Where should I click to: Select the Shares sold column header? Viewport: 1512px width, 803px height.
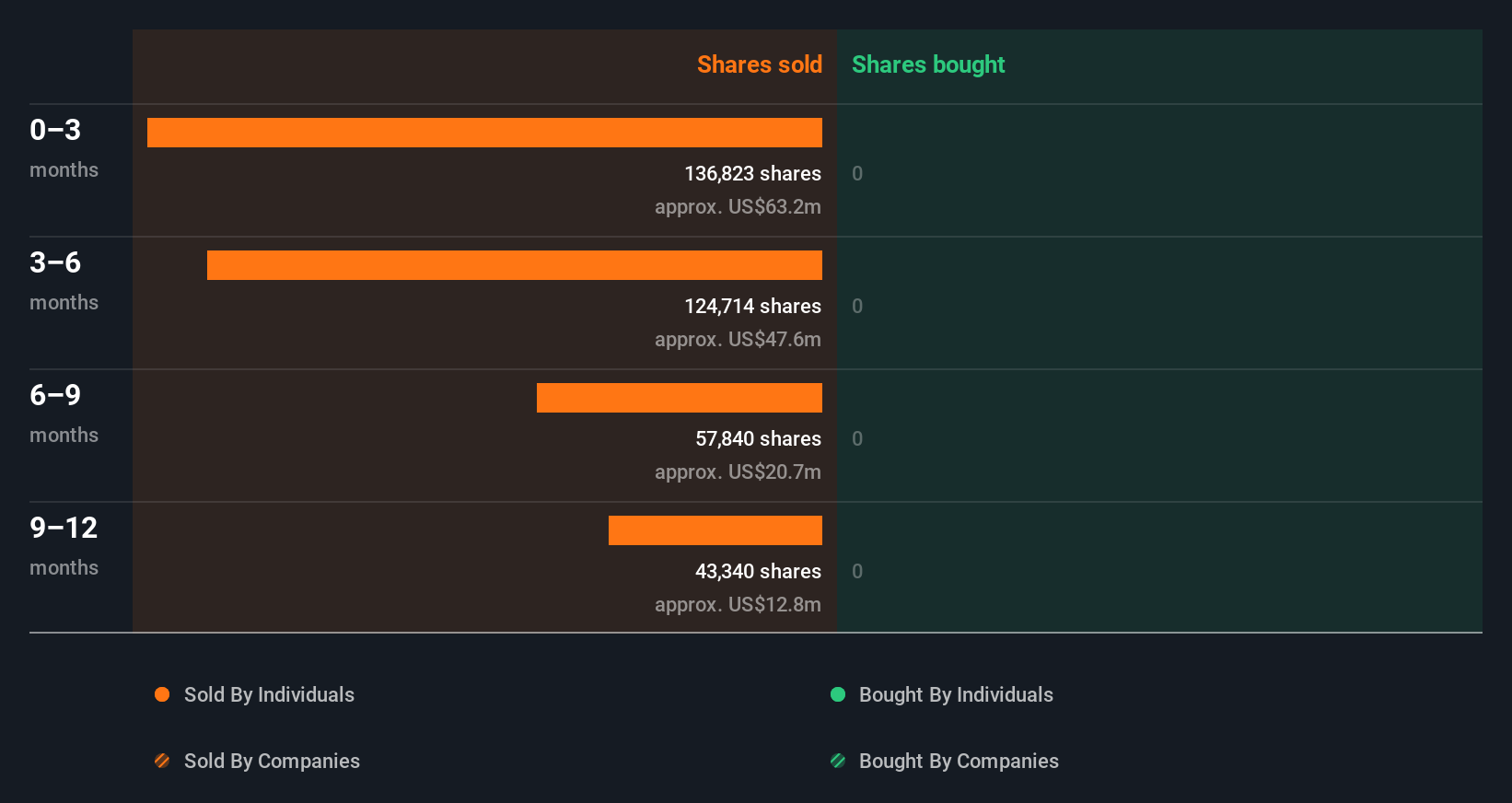coord(760,64)
